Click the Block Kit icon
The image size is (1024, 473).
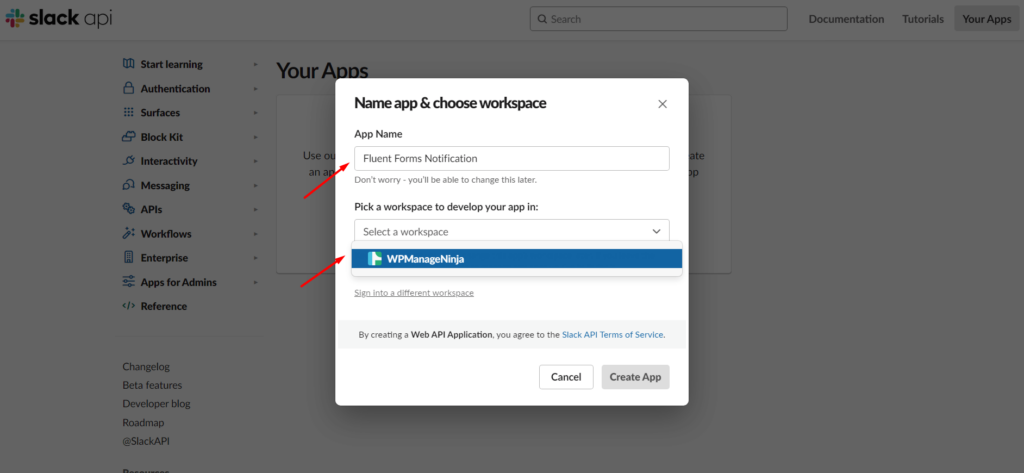click(129, 137)
